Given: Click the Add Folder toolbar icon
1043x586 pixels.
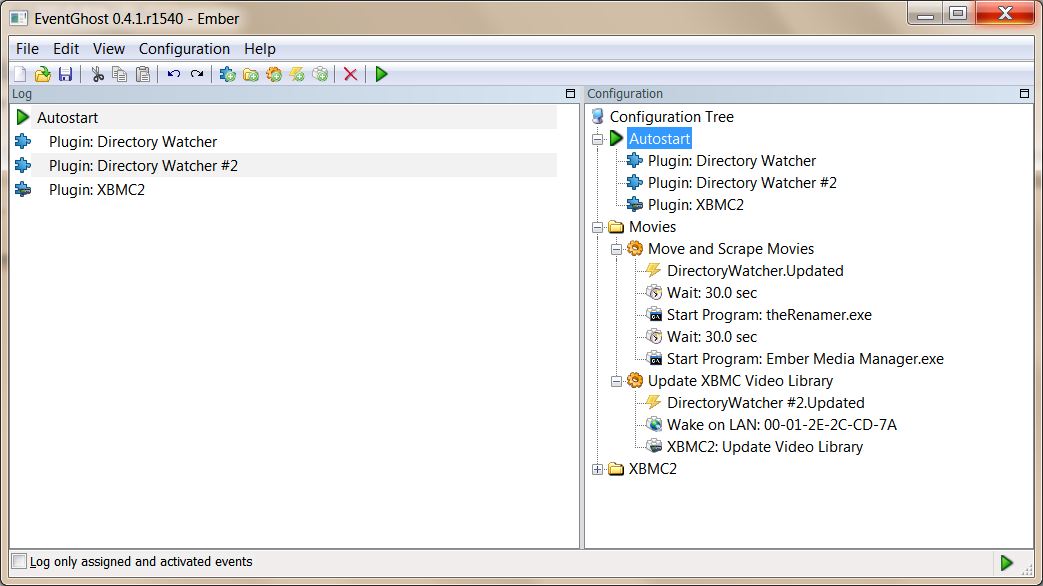Looking at the screenshot, I should (251, 74).
